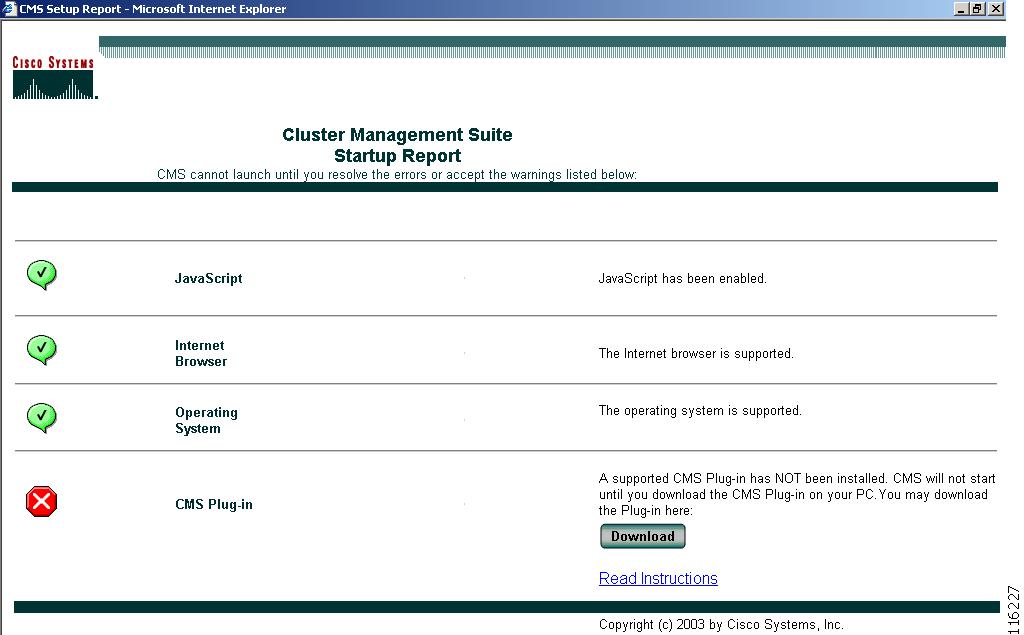Viewport: 1024px width, 635px height.
Task: Click the Internet Explorer icon in the title bar
Action: [x=9, y=8]
